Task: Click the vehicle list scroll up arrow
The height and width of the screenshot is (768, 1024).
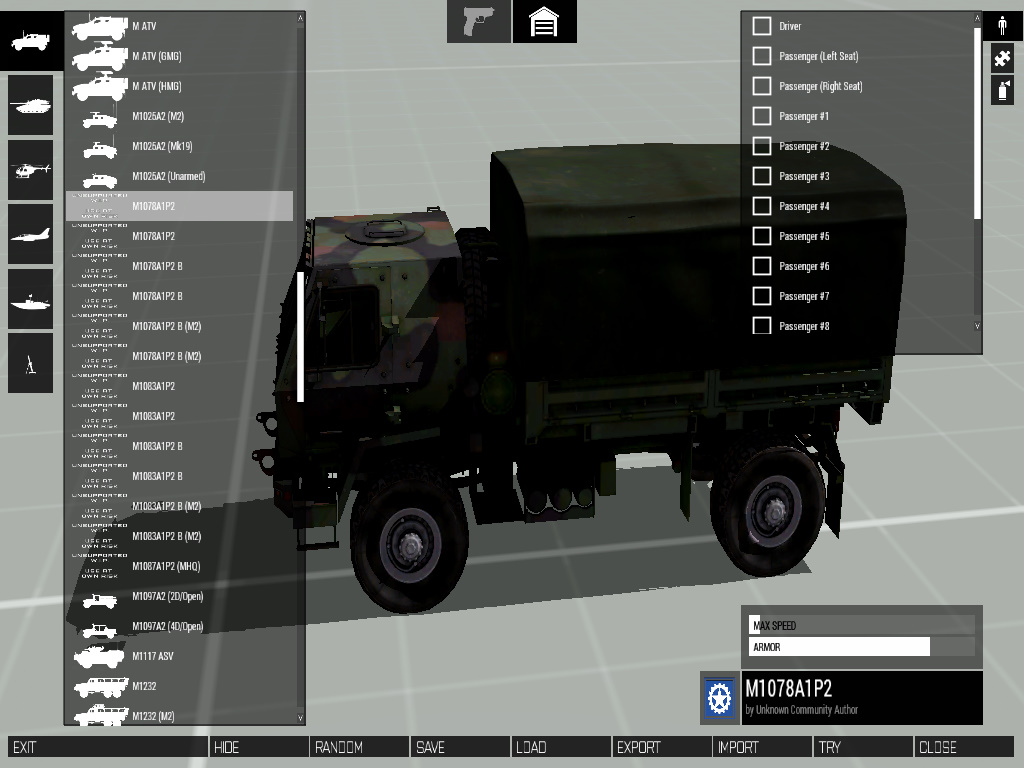Action: point(300,18)
